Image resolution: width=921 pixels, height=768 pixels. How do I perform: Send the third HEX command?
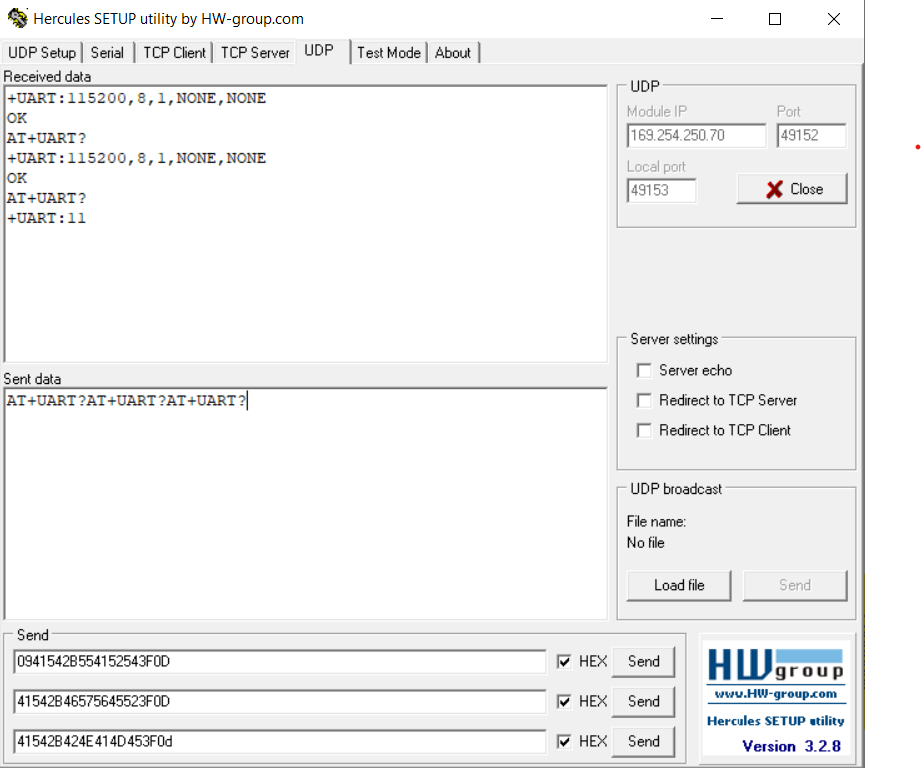[x=643, y=741]
